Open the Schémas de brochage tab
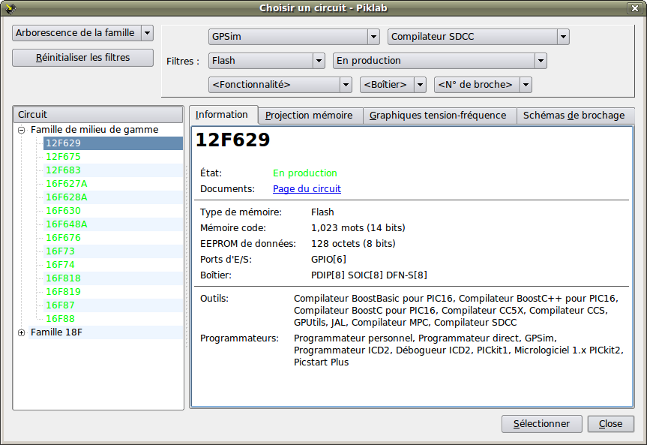647x445 pixels. [573, 116]
